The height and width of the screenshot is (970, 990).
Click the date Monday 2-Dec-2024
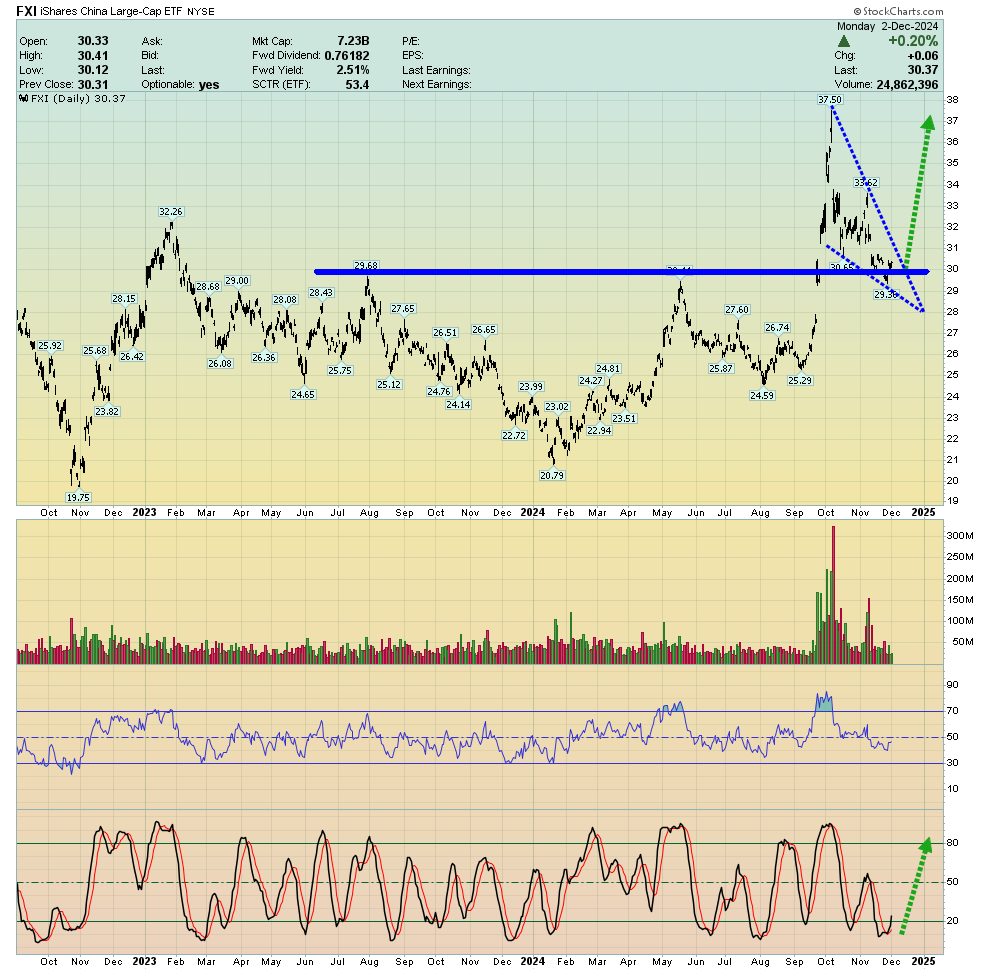click(887, 27)
